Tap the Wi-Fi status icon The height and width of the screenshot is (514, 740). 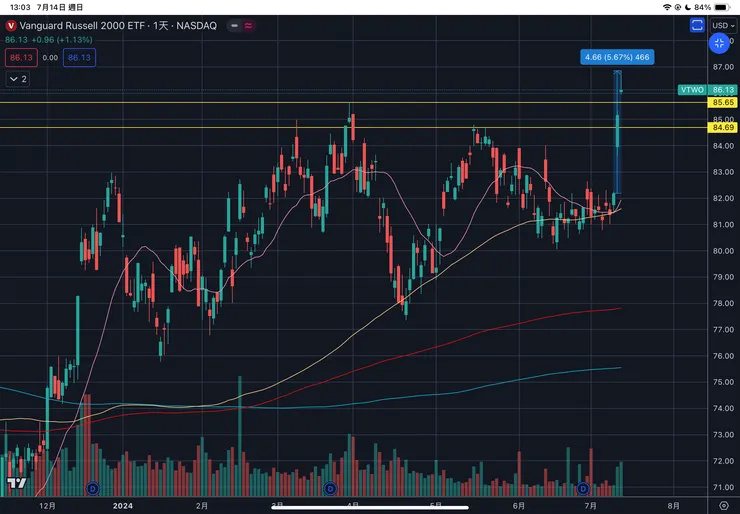point(667,7)
